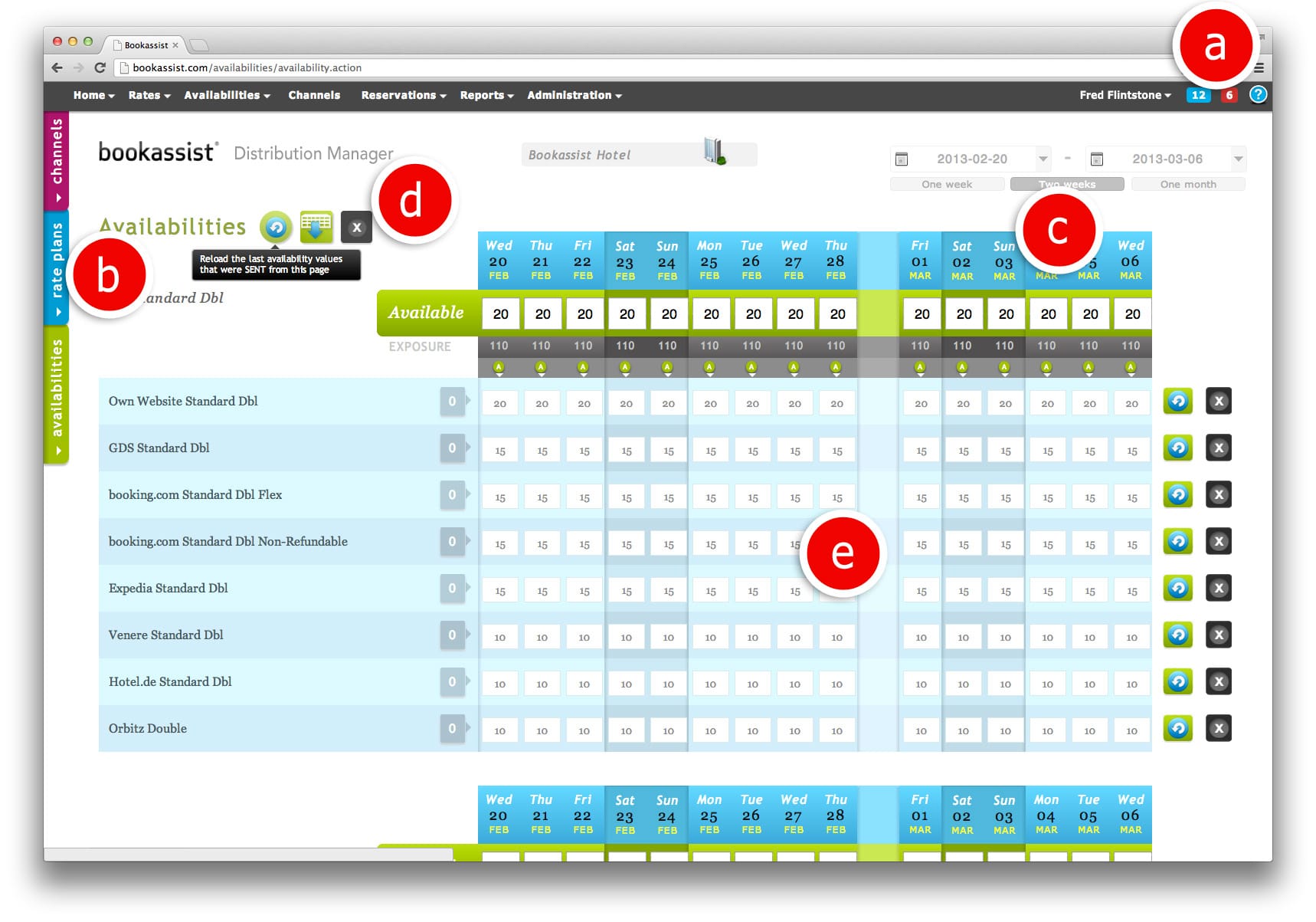Image resolution: width=1316 pixels, height=922 pixels.
Task: Select the Two weeks range button
Action: [x=1067, y=184]
